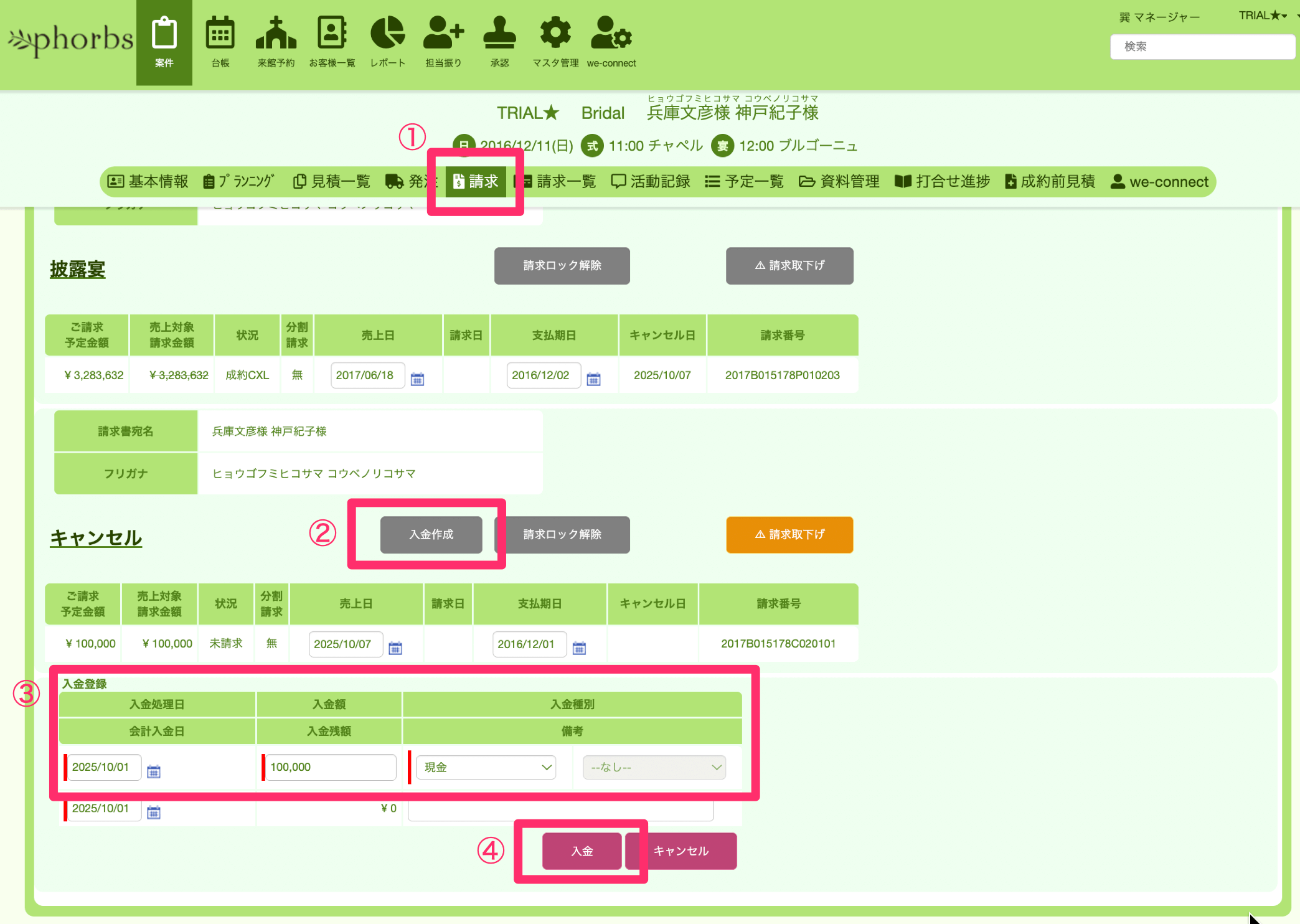
Task: Click the 入金額 field showing 100,000
Action: click(x=331, y=767)
